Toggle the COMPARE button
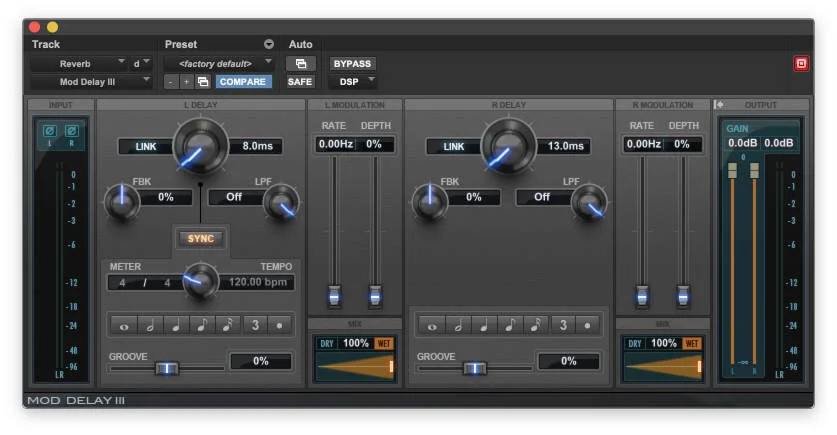This screenshot has height=435, width=837. (243, 82)
